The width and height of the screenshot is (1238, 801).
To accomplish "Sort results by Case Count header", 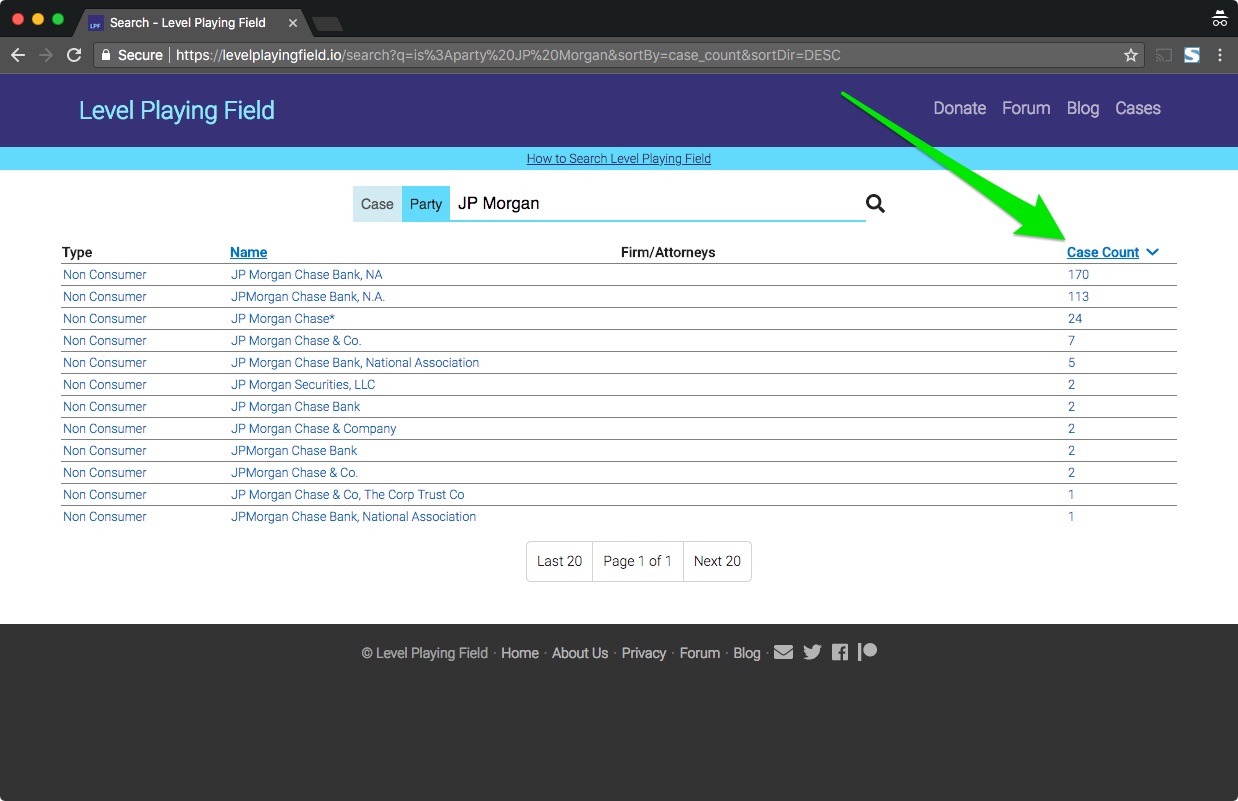I will click(1103, 252).
